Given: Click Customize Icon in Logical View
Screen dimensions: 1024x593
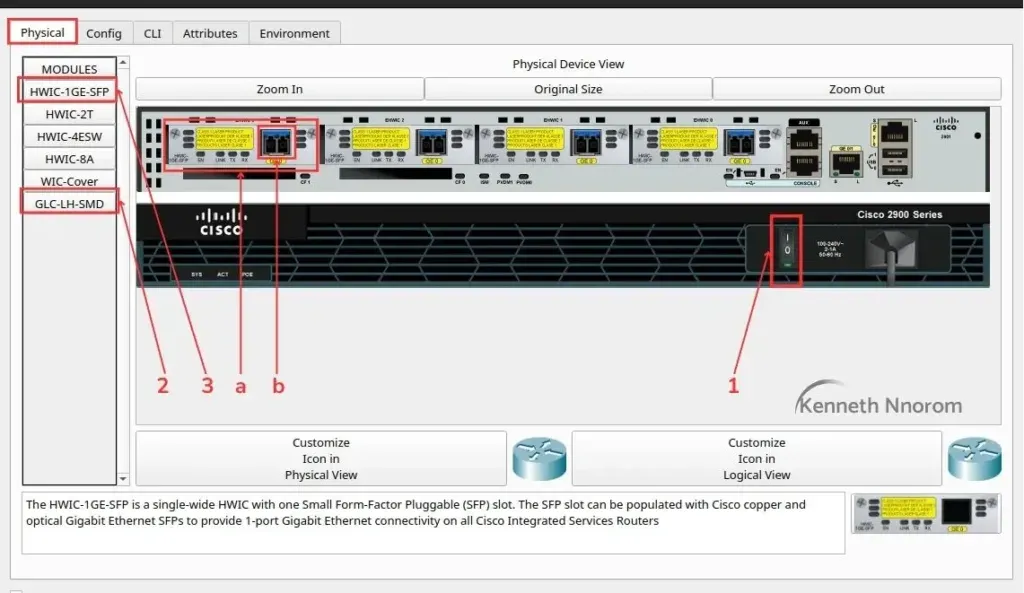Looking at the screenshot, I should 756,458.
